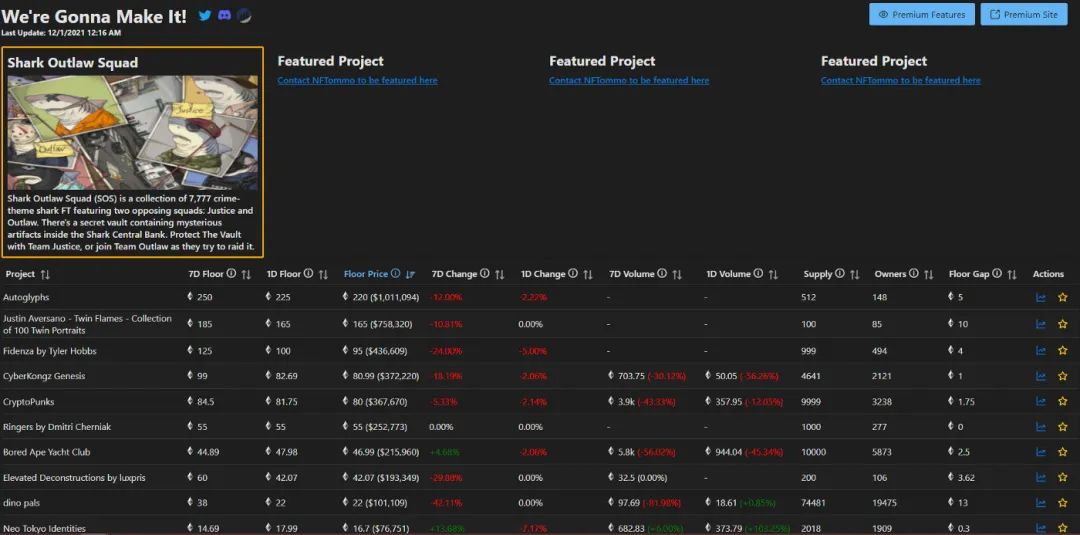Open chart for dino pals
The width and height of the screenshot is (1080, 535).
(x=1041, y=503)
